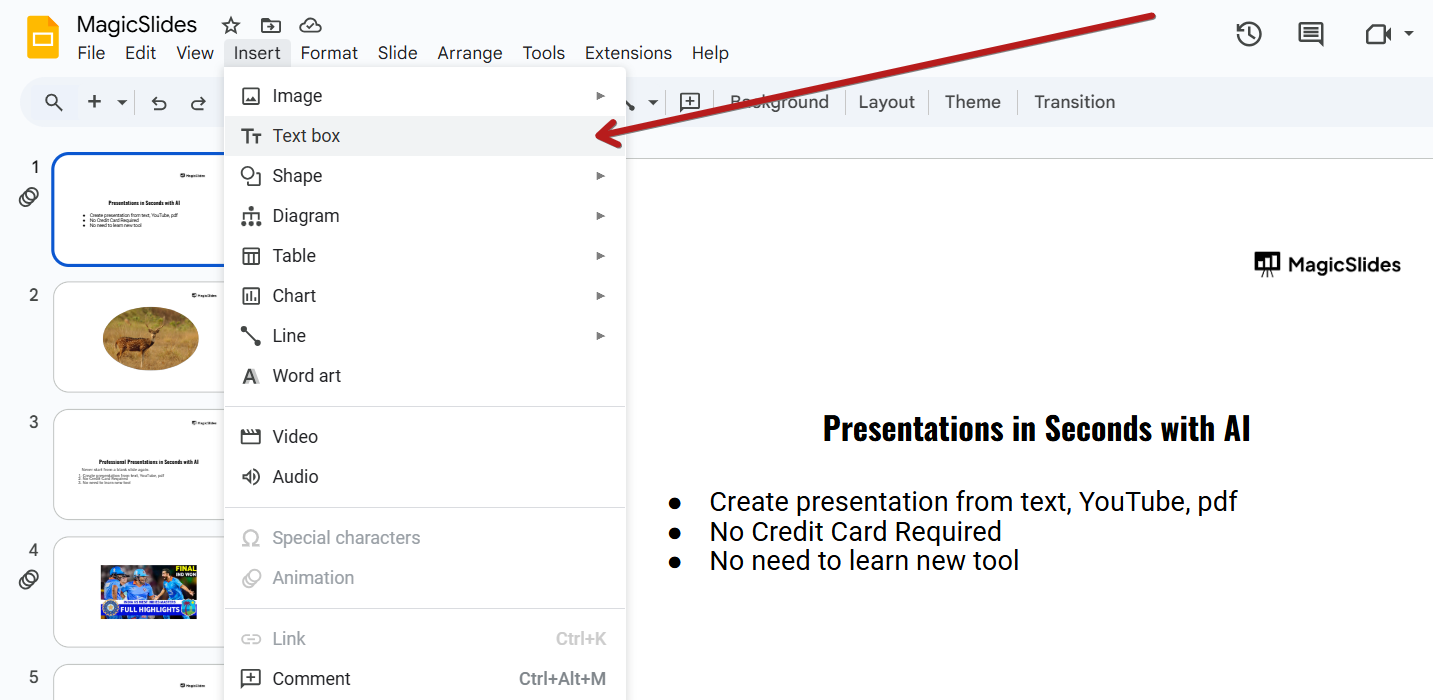Expand the Image submenu arrow
This screenshot has width=1433, height=700.
[600, 96]
